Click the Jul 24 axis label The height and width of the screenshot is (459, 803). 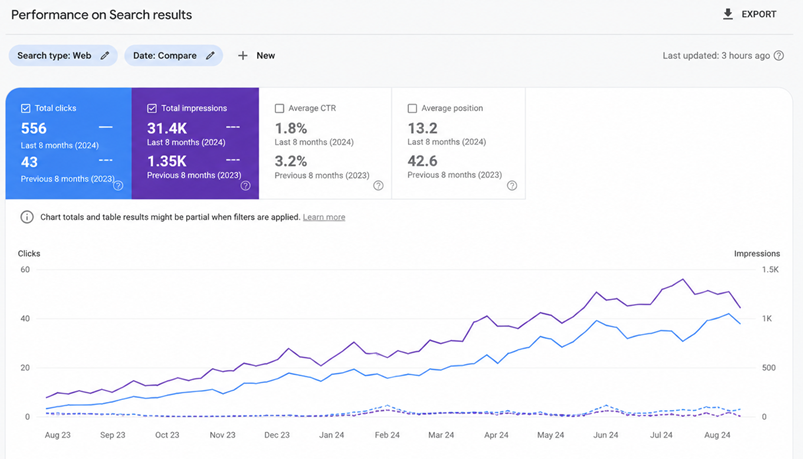tap(661, 435)
